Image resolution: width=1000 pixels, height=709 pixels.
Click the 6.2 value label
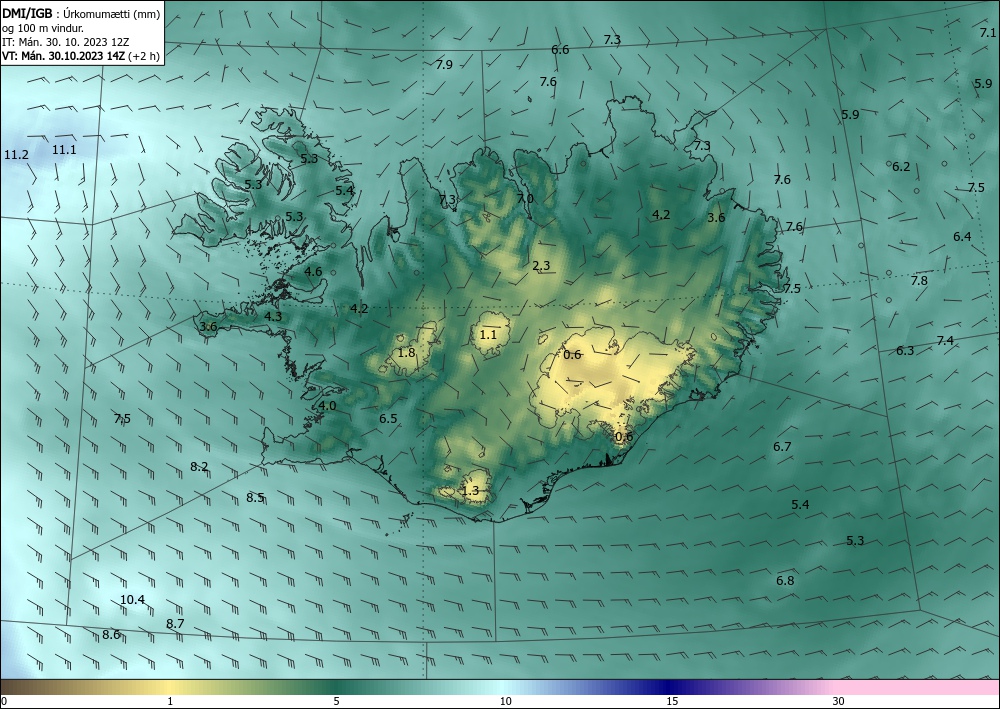[901, 166]
